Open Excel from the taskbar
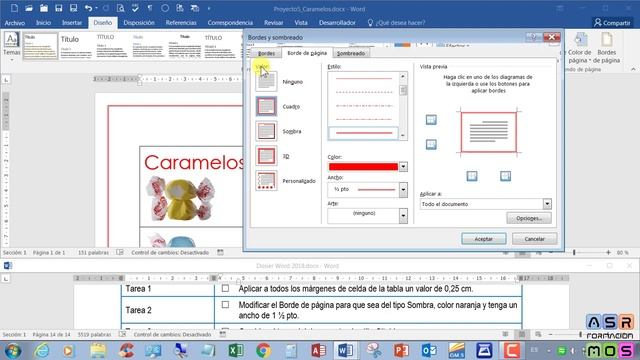The width and height of the screenshot is (640, 360). 236,350
